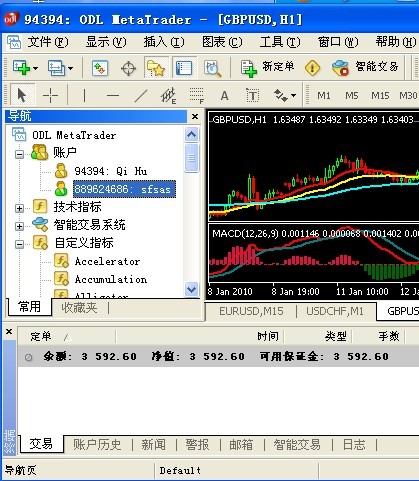Click the 手数 column header
The image size is (419, 481).
point(389,336)
